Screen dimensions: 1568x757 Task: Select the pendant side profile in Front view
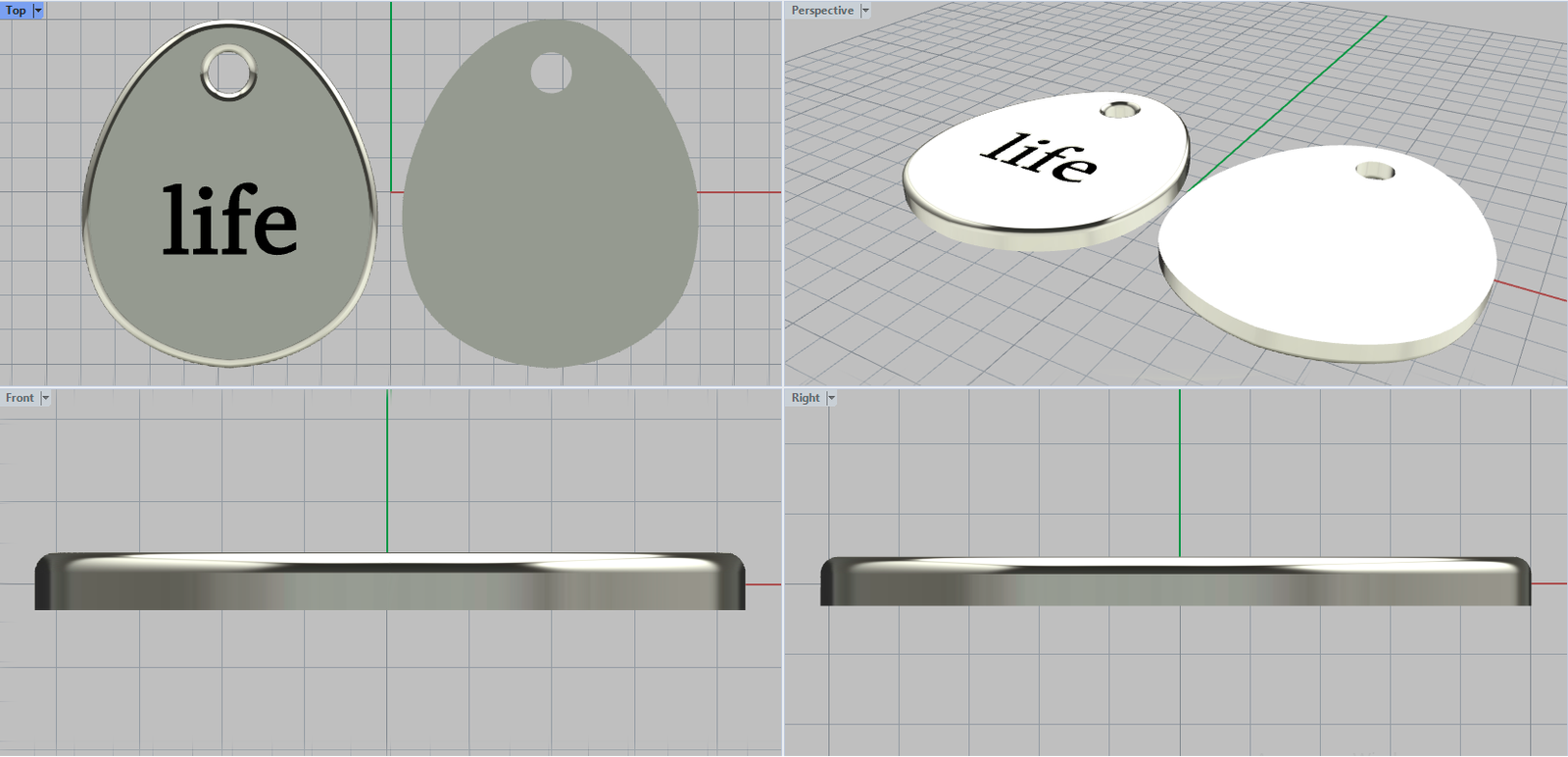pos(390,588)
